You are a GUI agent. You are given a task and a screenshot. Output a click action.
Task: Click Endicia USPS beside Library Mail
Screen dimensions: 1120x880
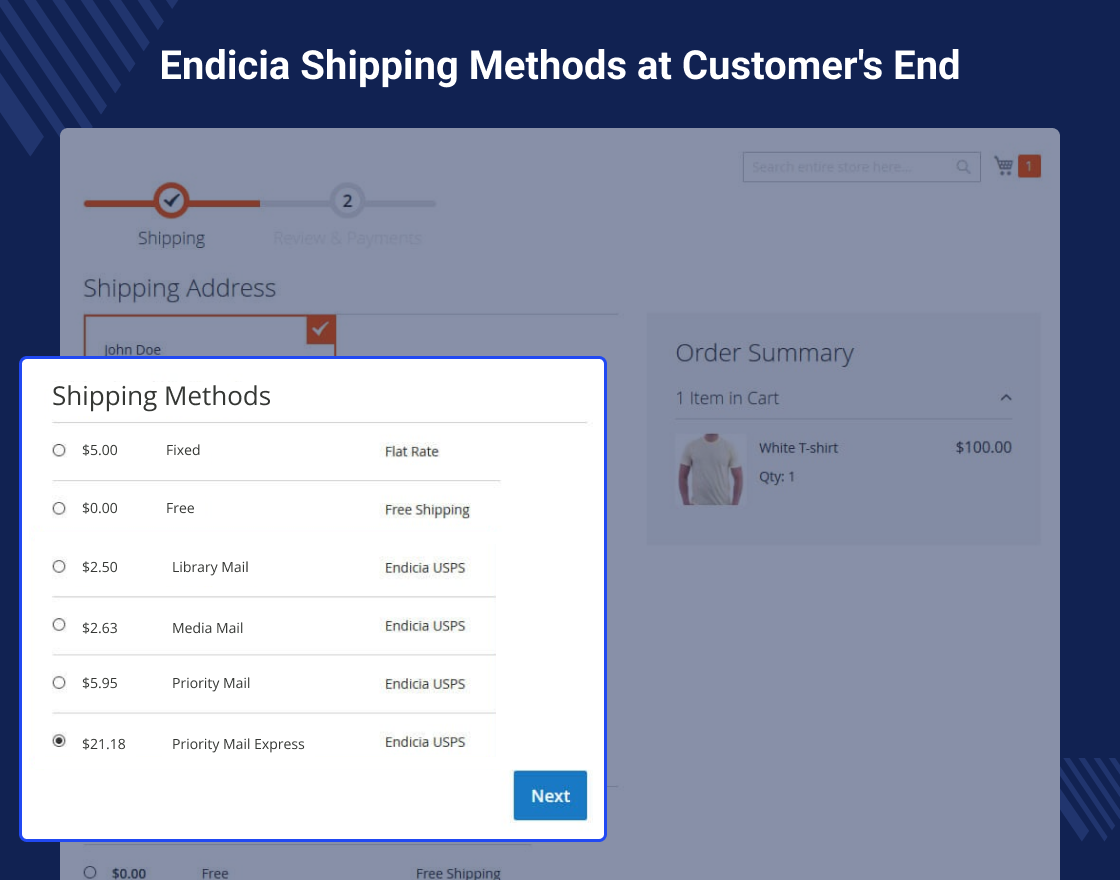click(425, 568)
